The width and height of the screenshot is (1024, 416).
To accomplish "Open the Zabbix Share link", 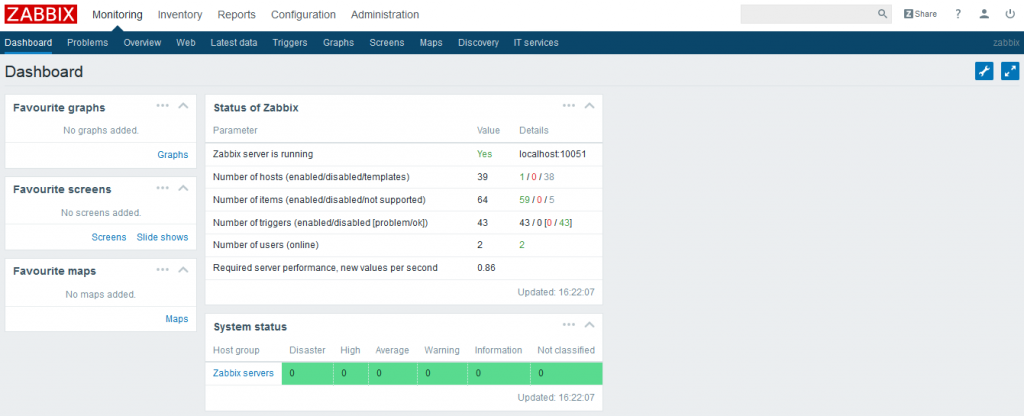I will pos(920,14).
